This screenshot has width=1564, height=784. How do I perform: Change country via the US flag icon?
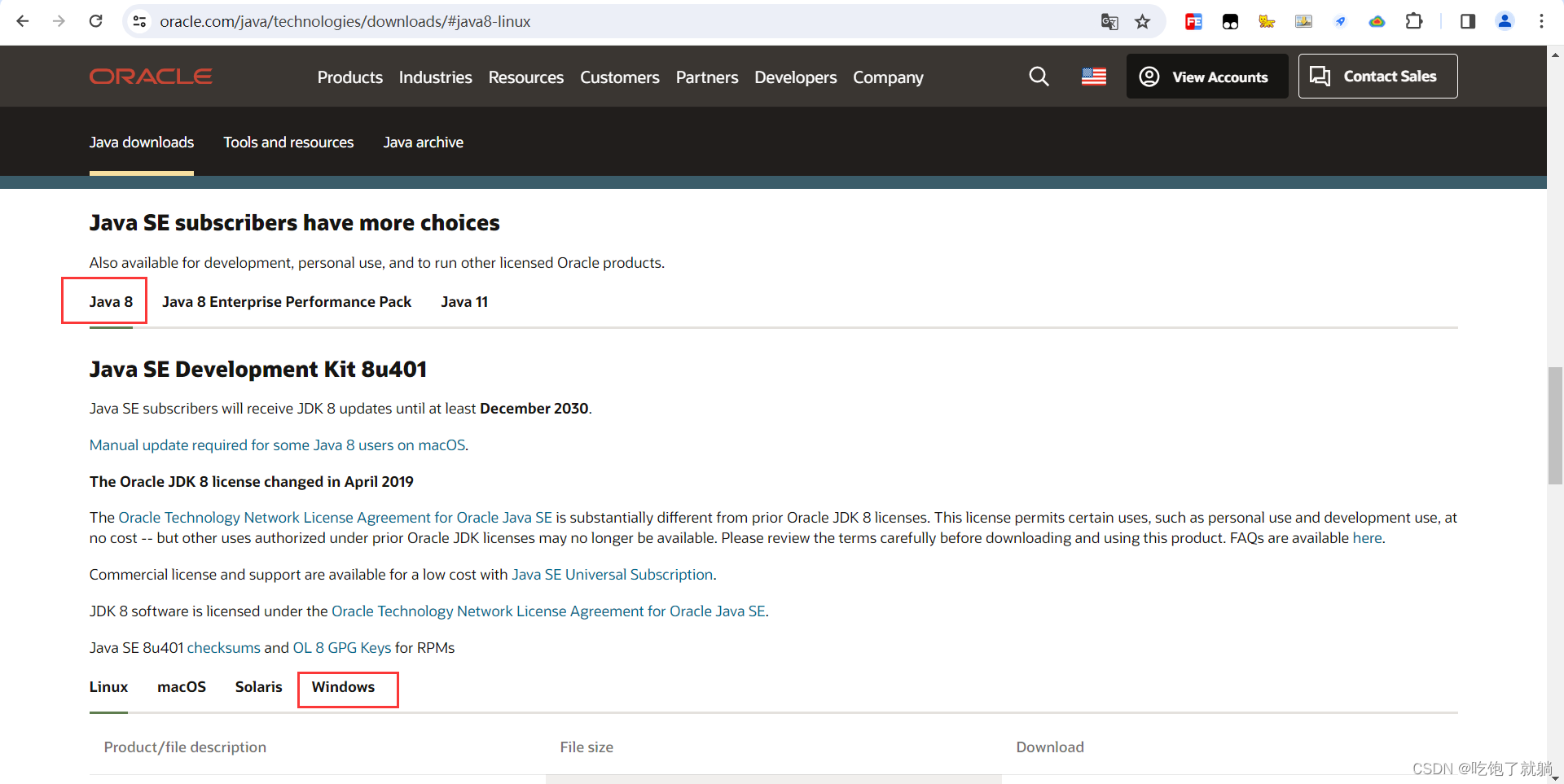(x=1094, y=77)
